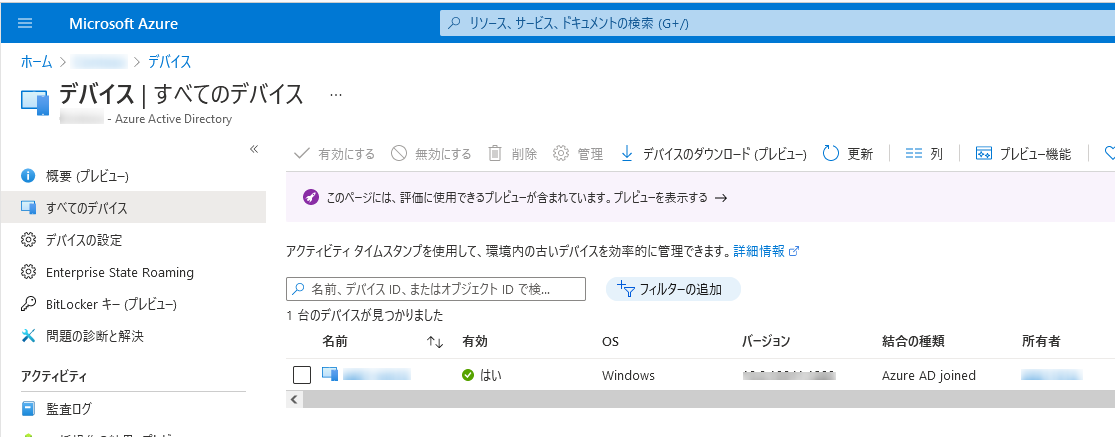This screenshot has height=437, width=1115.
Task: Click the book icon for 監査ログ
Action: (x=28, y=409)
